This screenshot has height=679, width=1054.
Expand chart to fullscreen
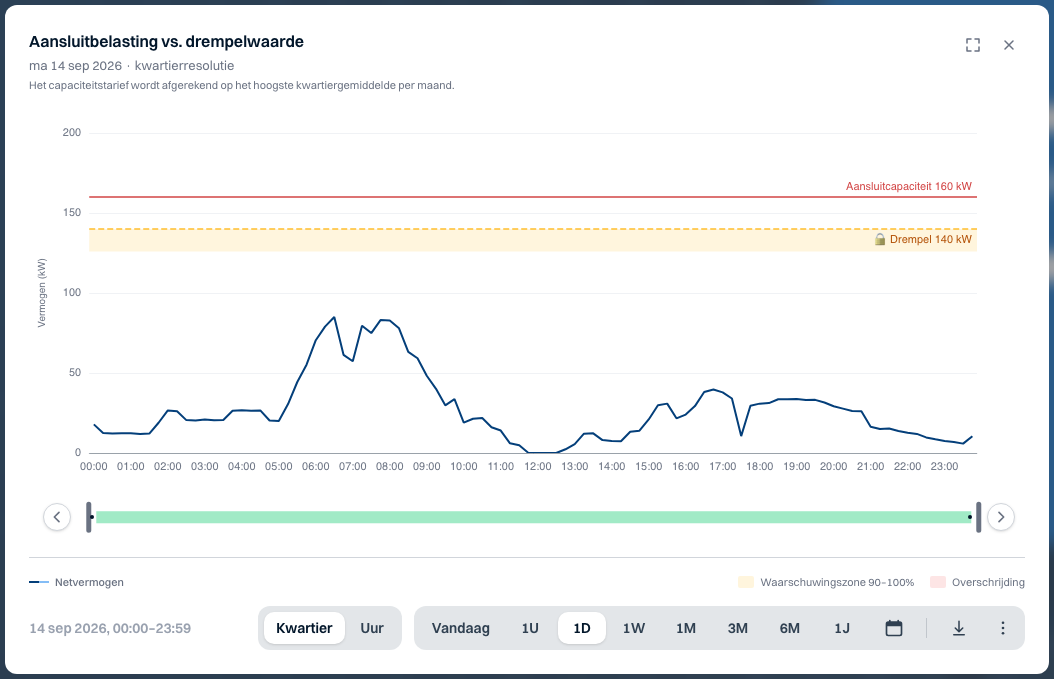point(973,45)
